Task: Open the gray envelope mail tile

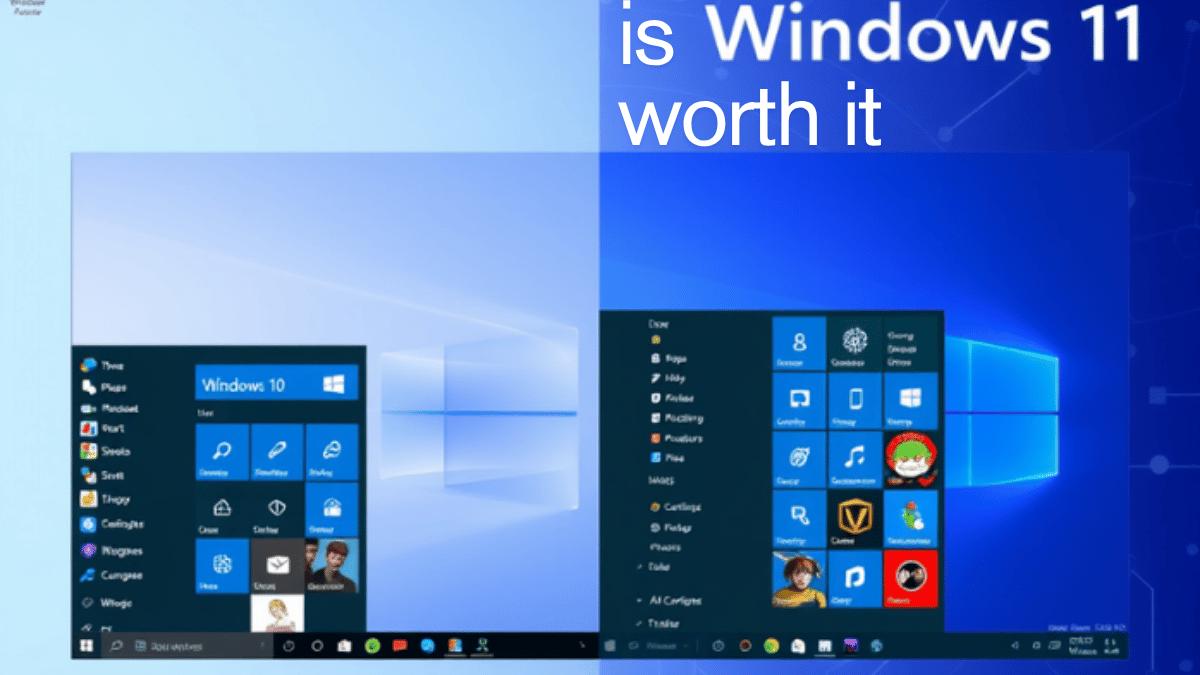Action: [276, 565]
